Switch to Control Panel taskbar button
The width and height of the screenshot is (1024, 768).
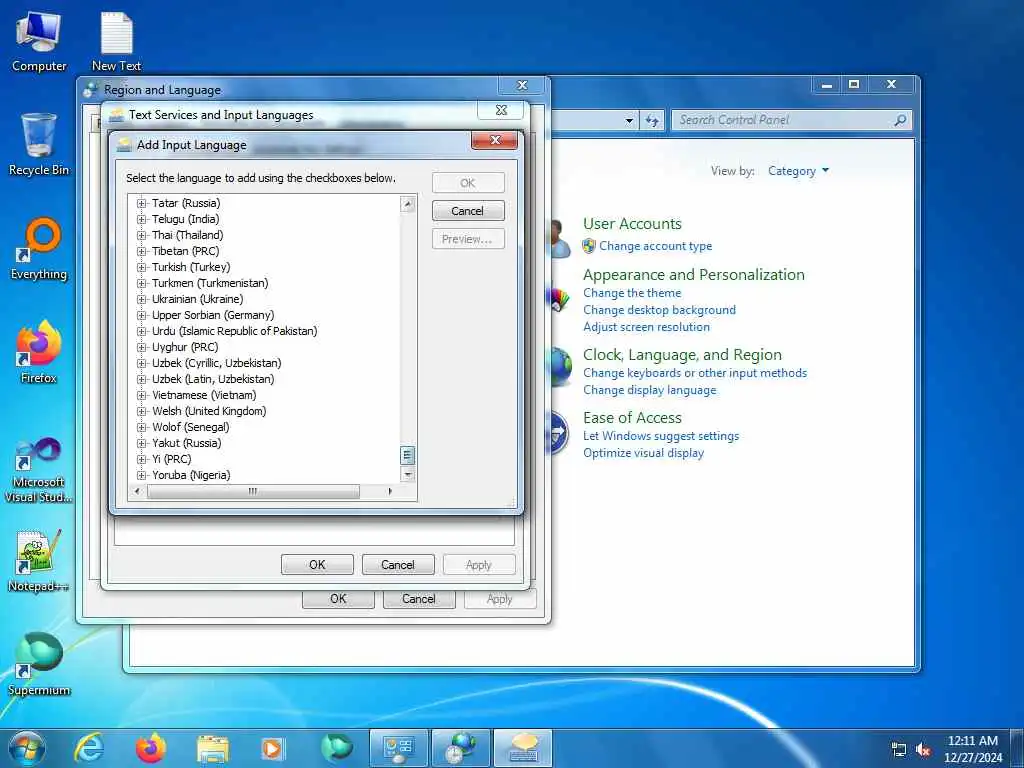point(399,748)
